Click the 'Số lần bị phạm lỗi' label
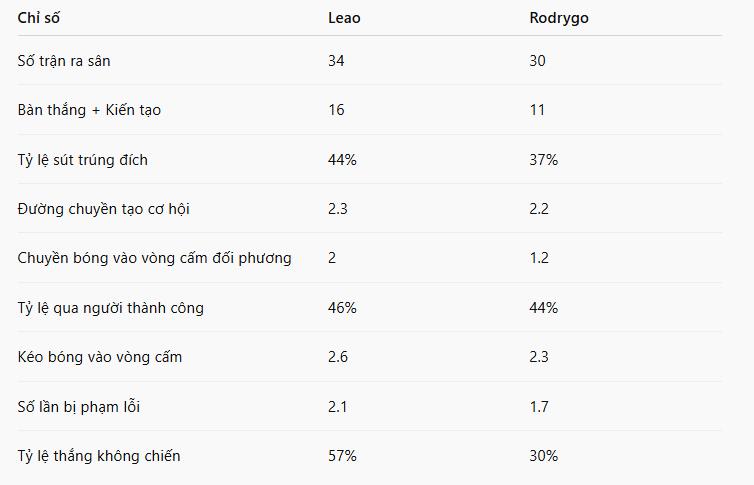The image size is (754, 485). [78, 407]
